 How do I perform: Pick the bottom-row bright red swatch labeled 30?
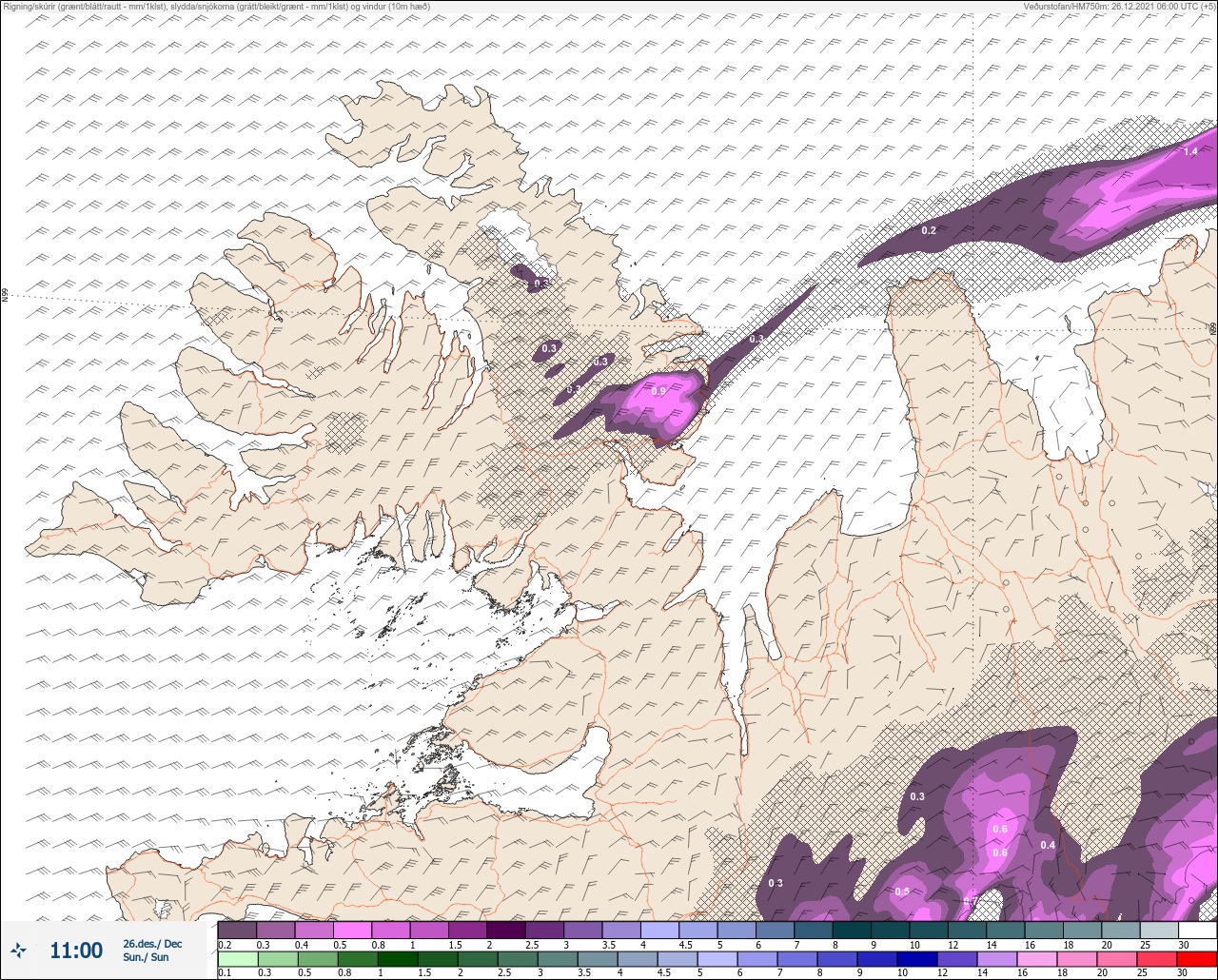1197,959
